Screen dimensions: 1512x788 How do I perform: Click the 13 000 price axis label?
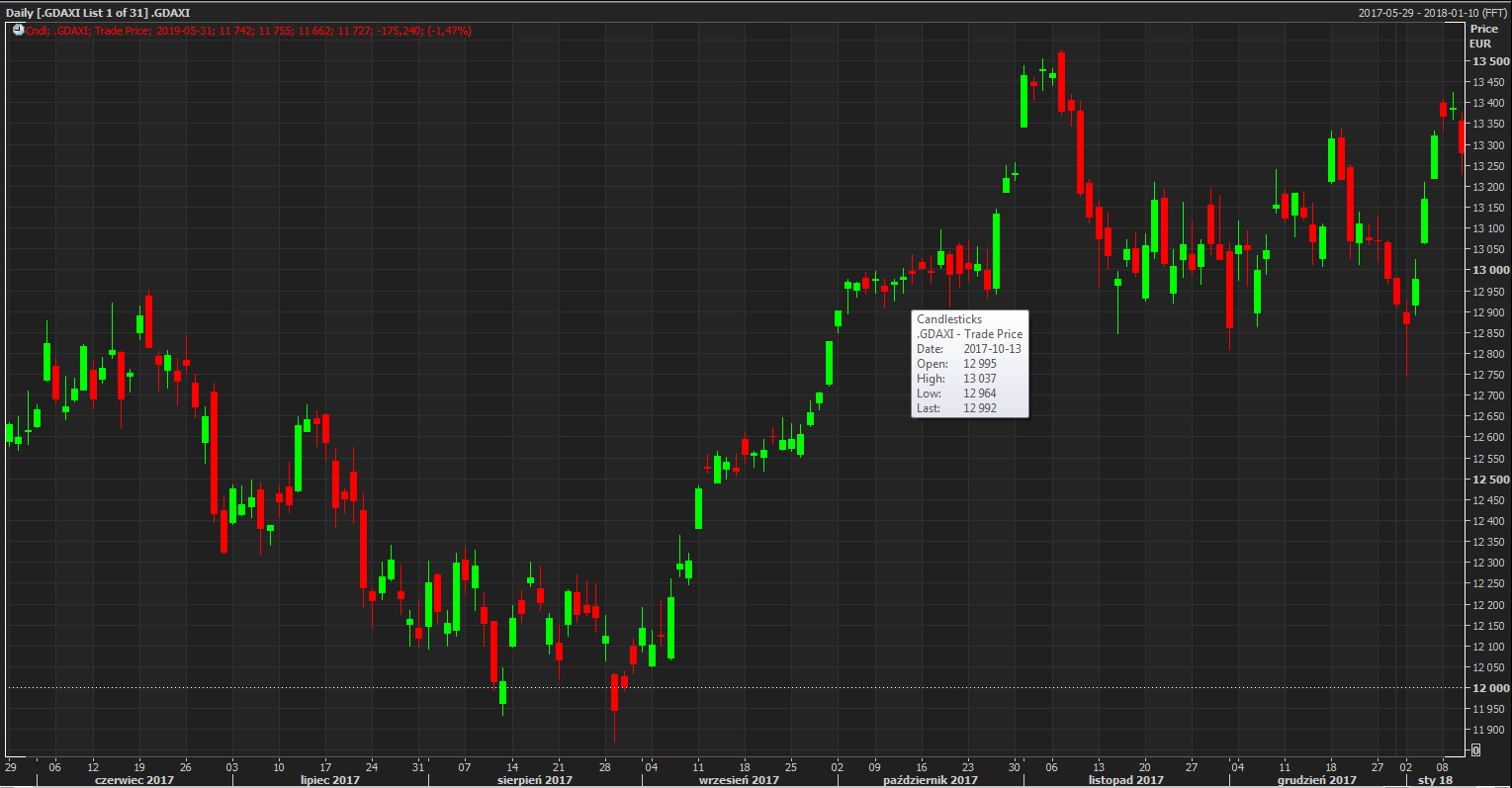click(x=1490, y=270)
